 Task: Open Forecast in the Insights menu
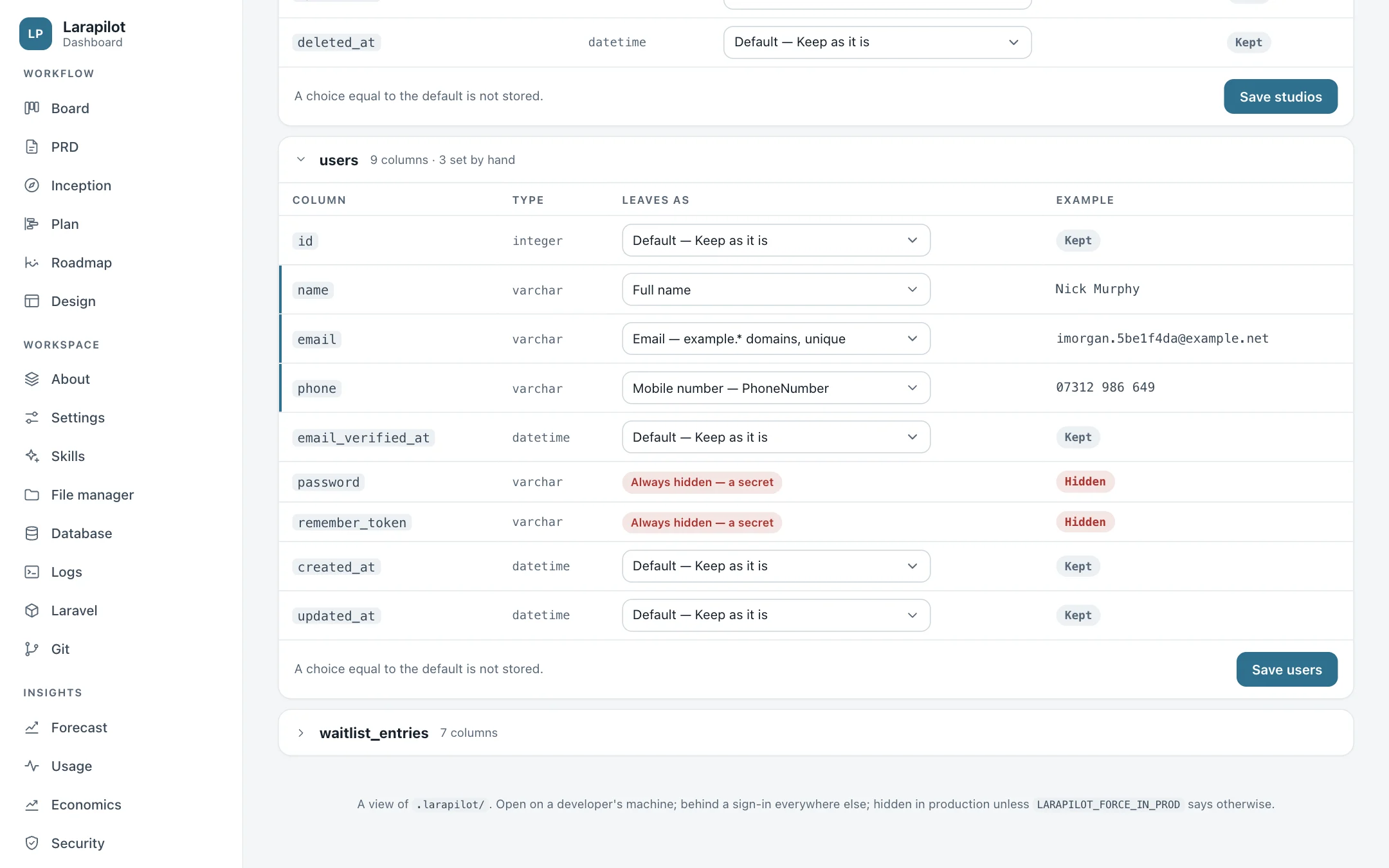(x=79, y=727)
